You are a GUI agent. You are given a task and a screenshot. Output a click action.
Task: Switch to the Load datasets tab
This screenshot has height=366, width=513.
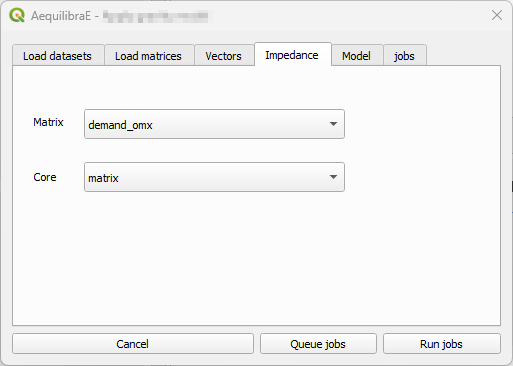(x=58, y=56)
